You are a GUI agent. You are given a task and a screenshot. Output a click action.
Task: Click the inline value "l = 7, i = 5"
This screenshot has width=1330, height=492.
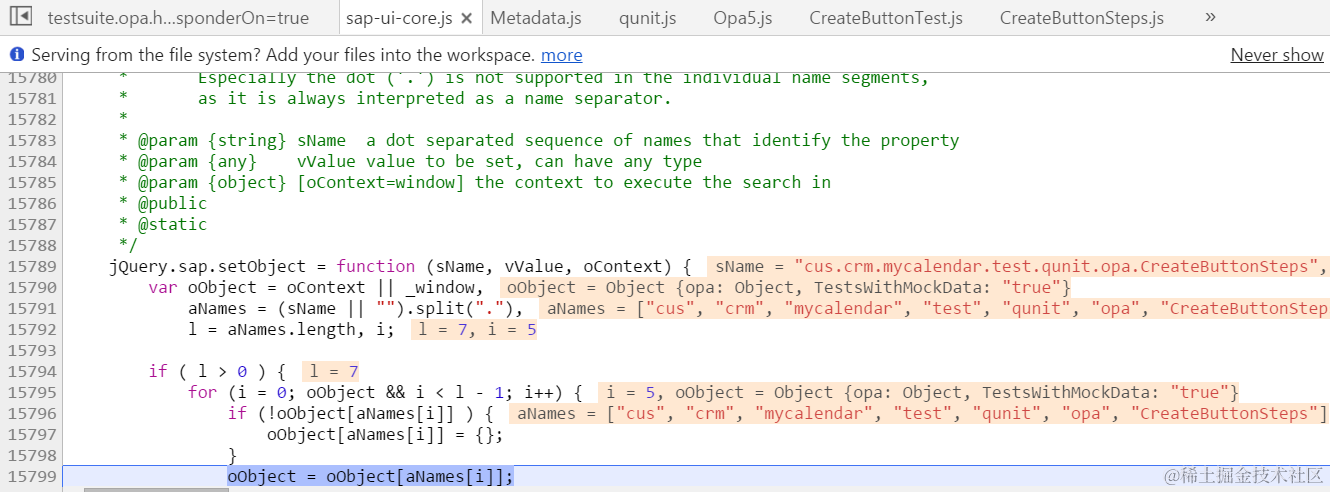tap(474, 329)
